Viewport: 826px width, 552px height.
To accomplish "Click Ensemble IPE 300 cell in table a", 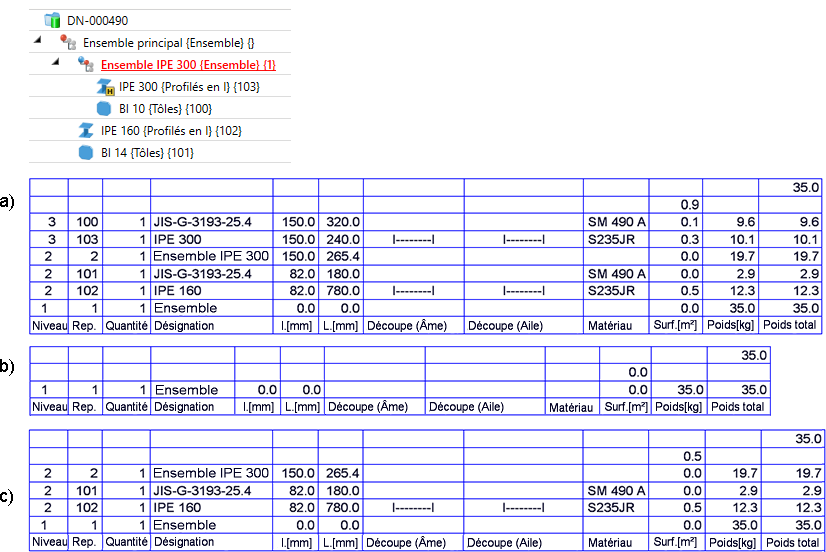I will [x=211, y=256].
